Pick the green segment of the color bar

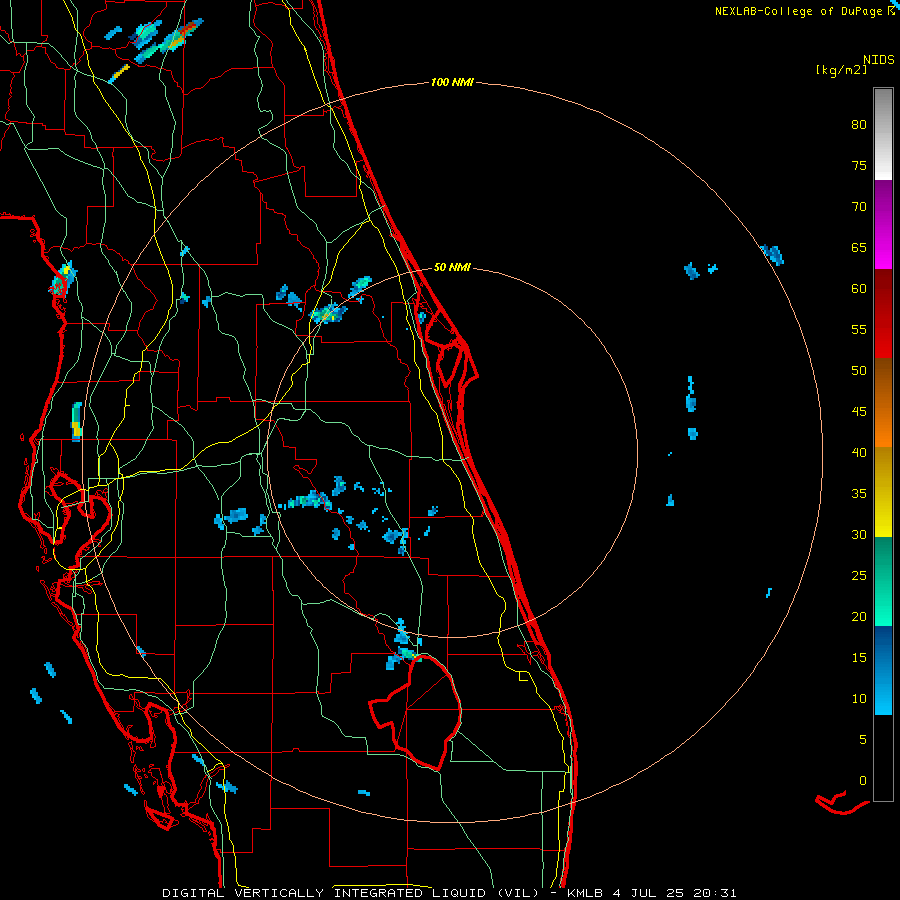tap(883, 581)
